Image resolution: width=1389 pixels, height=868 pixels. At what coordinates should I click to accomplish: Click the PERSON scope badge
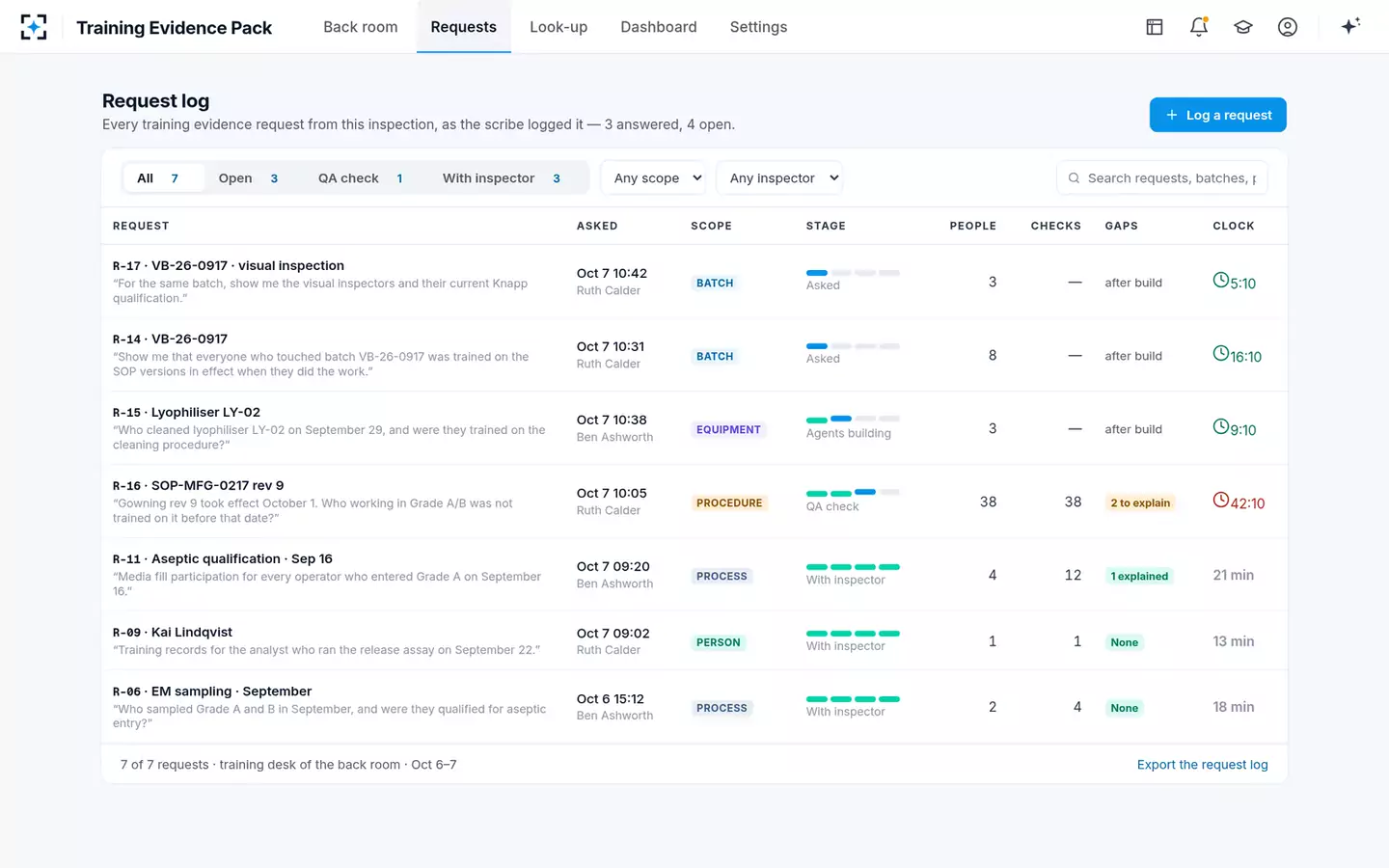point(719,642)
